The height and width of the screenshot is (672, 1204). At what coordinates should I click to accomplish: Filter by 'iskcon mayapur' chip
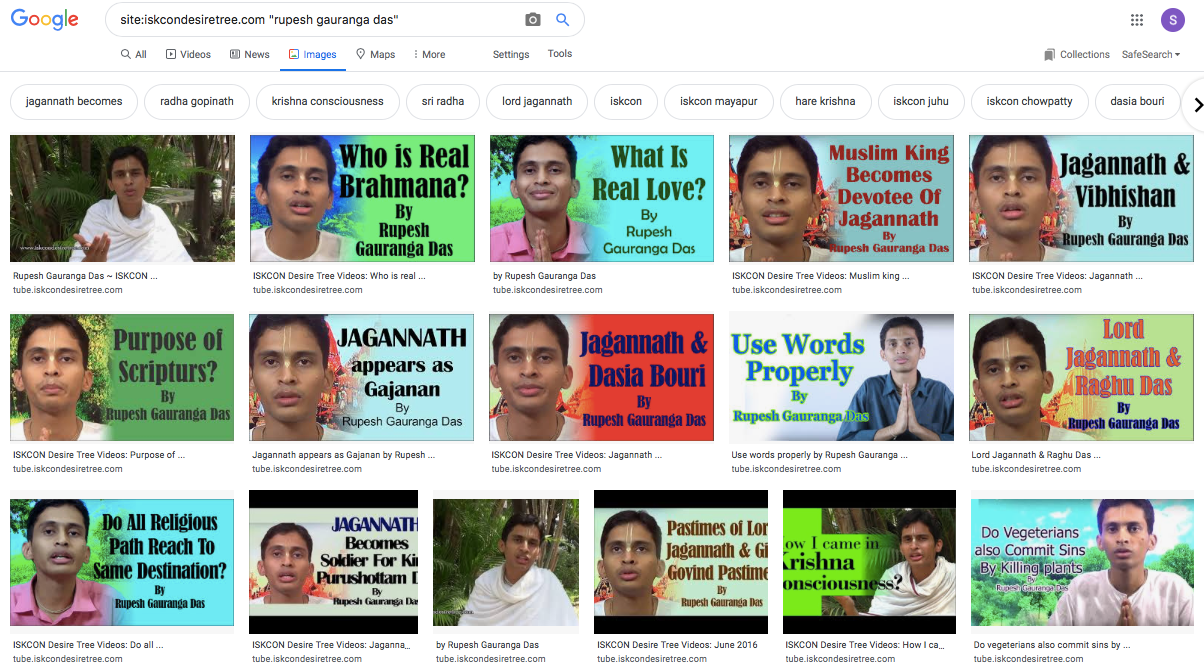pos(718,101)
